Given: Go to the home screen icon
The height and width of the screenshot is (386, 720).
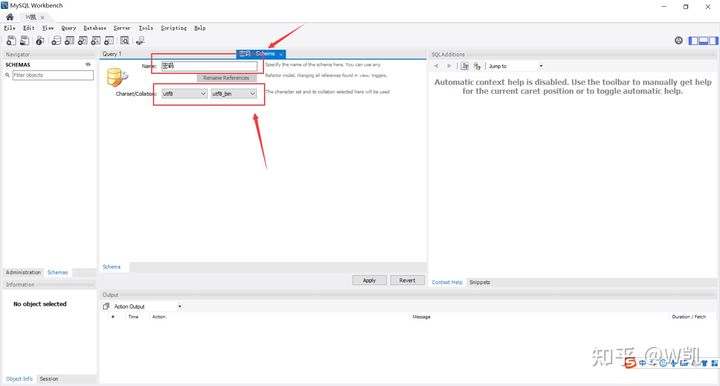Looking at the screenshot, I should 10,17.
